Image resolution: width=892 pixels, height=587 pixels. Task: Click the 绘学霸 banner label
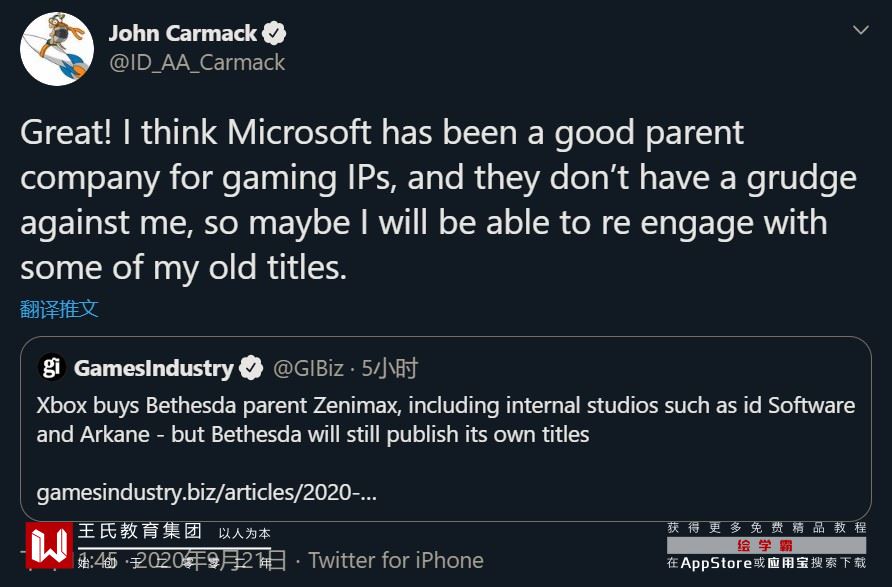pyautogui.click(x=765, y=545)
